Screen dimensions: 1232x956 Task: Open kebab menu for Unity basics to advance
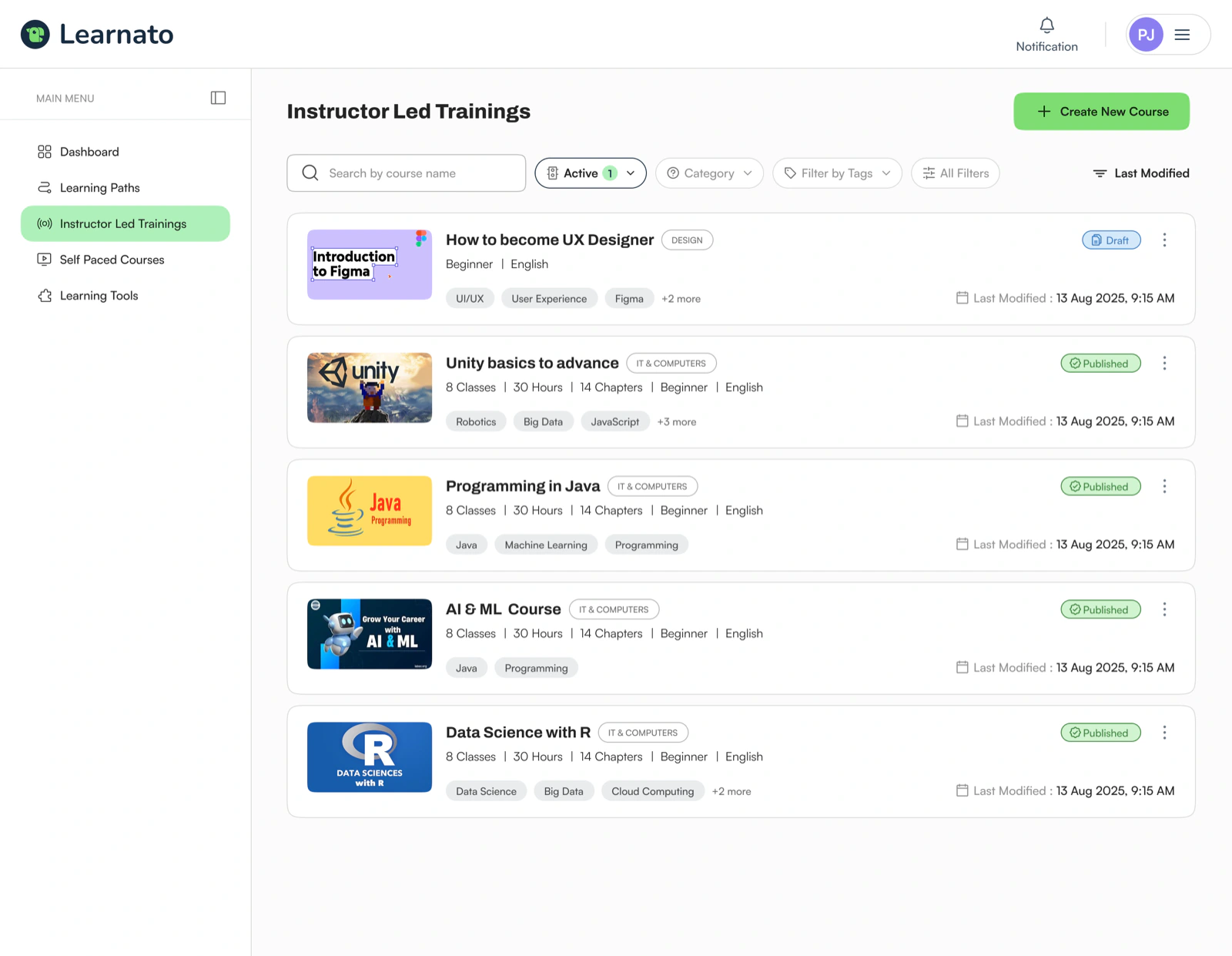pos(1164,364)
